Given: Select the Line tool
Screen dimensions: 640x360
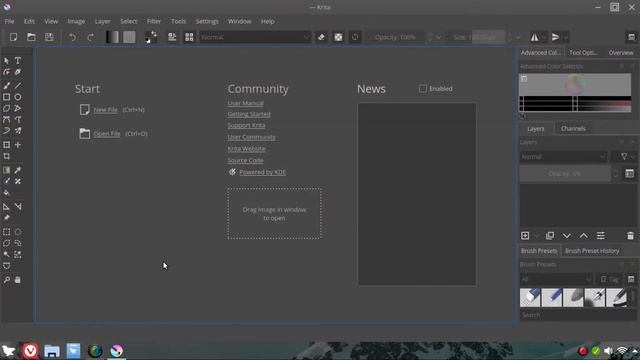Looking at the screenshot, I should 18,86.
